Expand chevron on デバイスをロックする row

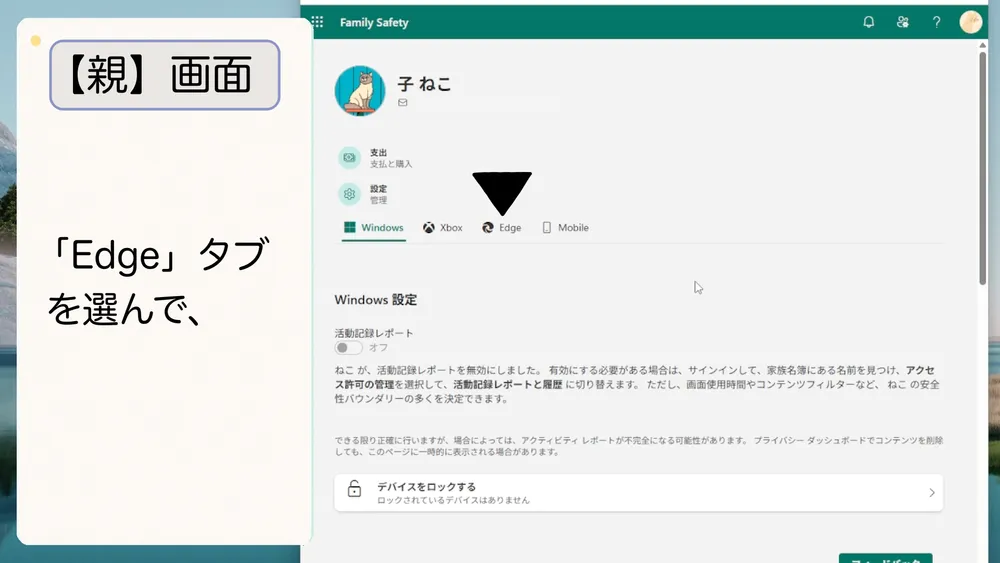coord(932,493)
